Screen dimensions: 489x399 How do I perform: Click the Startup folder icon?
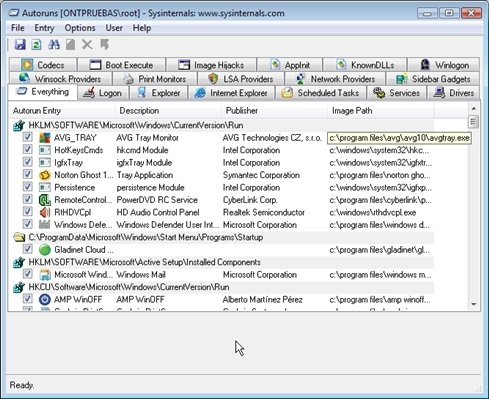(19, 237)
